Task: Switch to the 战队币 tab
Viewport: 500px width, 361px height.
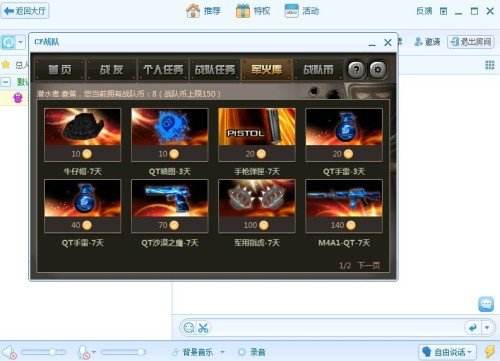Action: pyautogui.click(x=318, y=70)
